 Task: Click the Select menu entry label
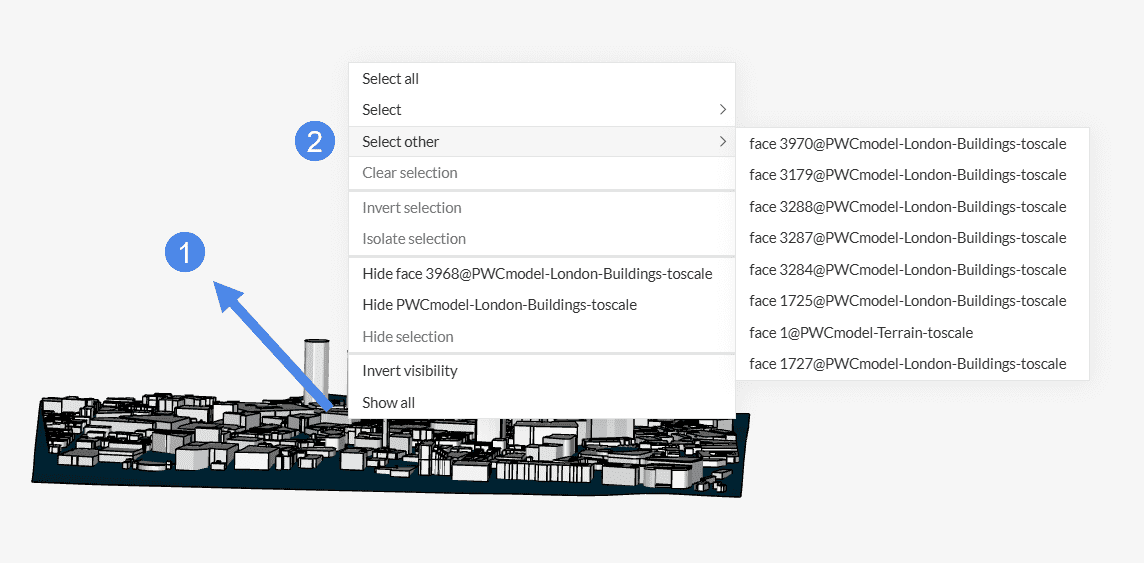click(x=382, y=110)
